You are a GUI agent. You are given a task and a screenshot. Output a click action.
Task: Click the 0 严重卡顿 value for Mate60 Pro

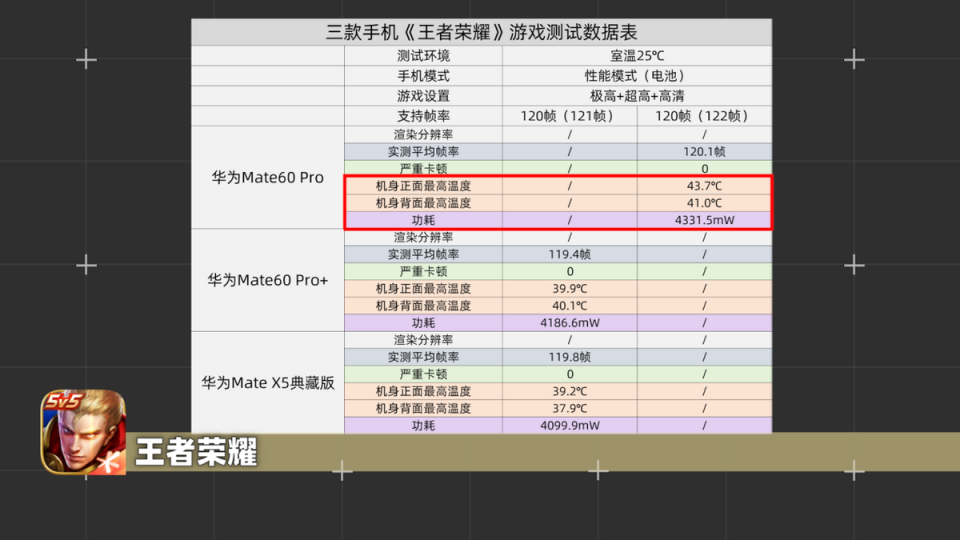[704, 169]
